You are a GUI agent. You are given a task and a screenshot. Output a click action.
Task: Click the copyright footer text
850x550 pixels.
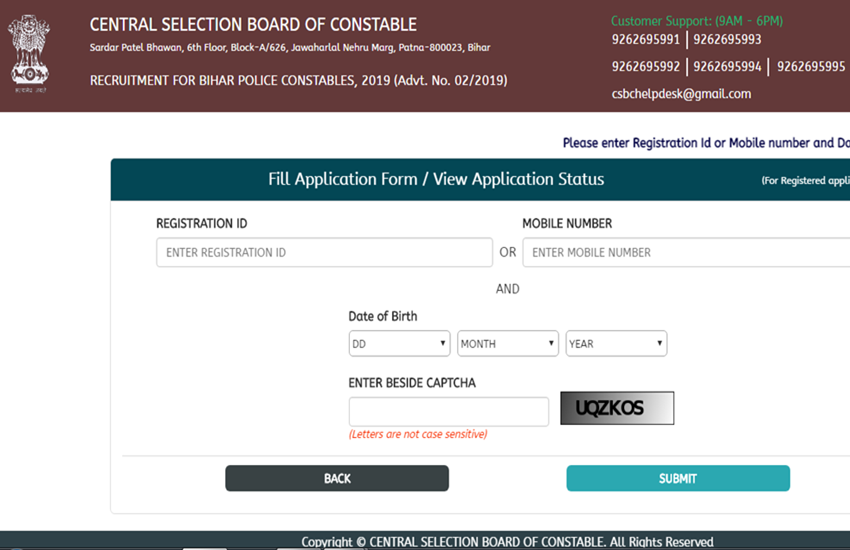pyautogui.click(x=507, y=542)
